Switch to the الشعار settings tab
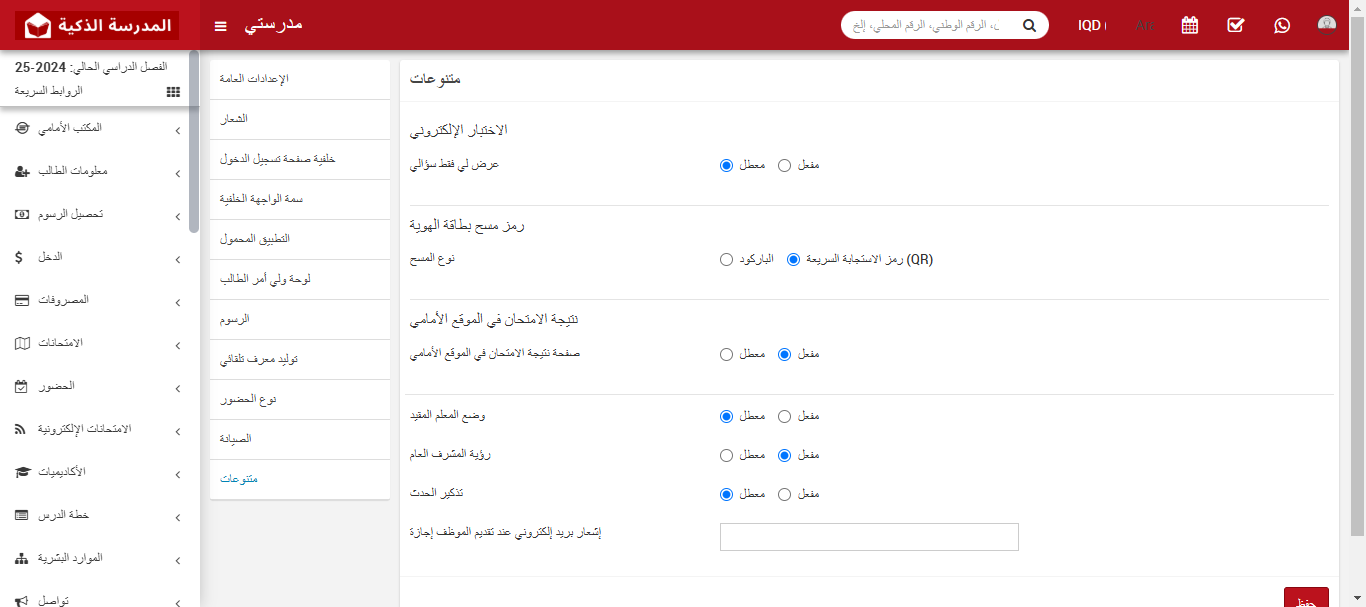The width and height of the screenshot is (1366, 607). click(300, 119)
